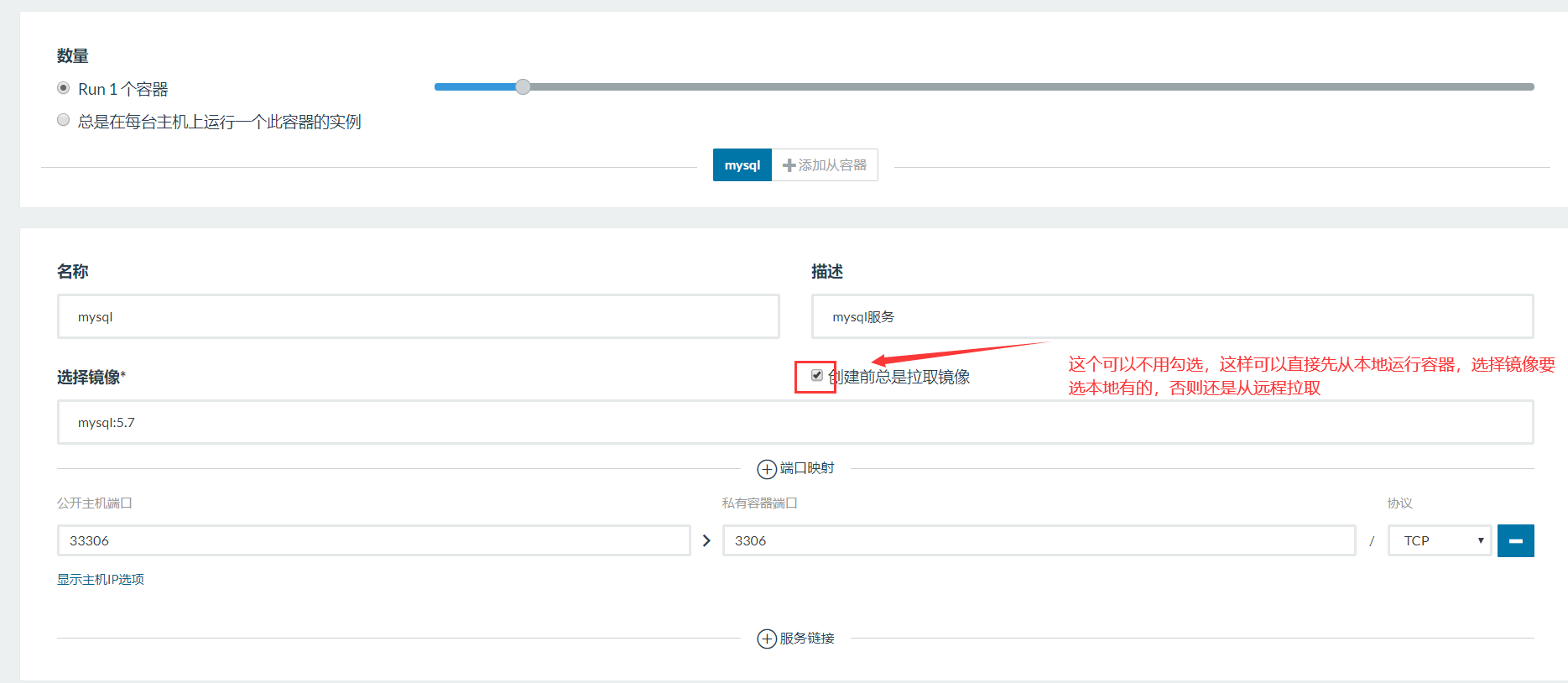1568x683 pixels.
Task: Click the plus icon in 添加从容器
Action: tap(789, 166)
